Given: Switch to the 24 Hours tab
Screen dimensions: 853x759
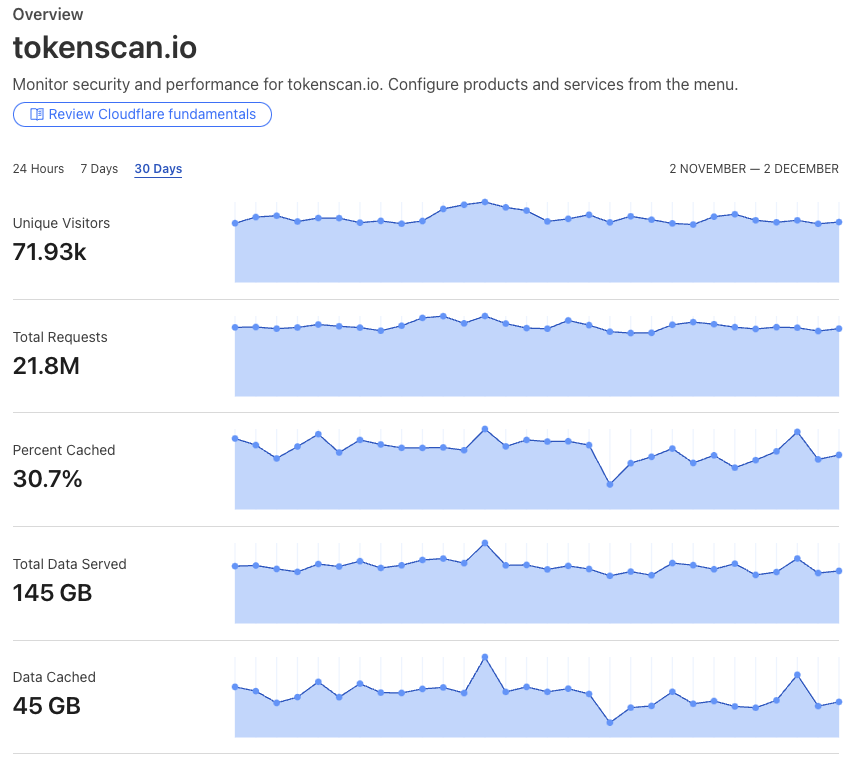Looking at the screenshot, I should pos(38,169).
